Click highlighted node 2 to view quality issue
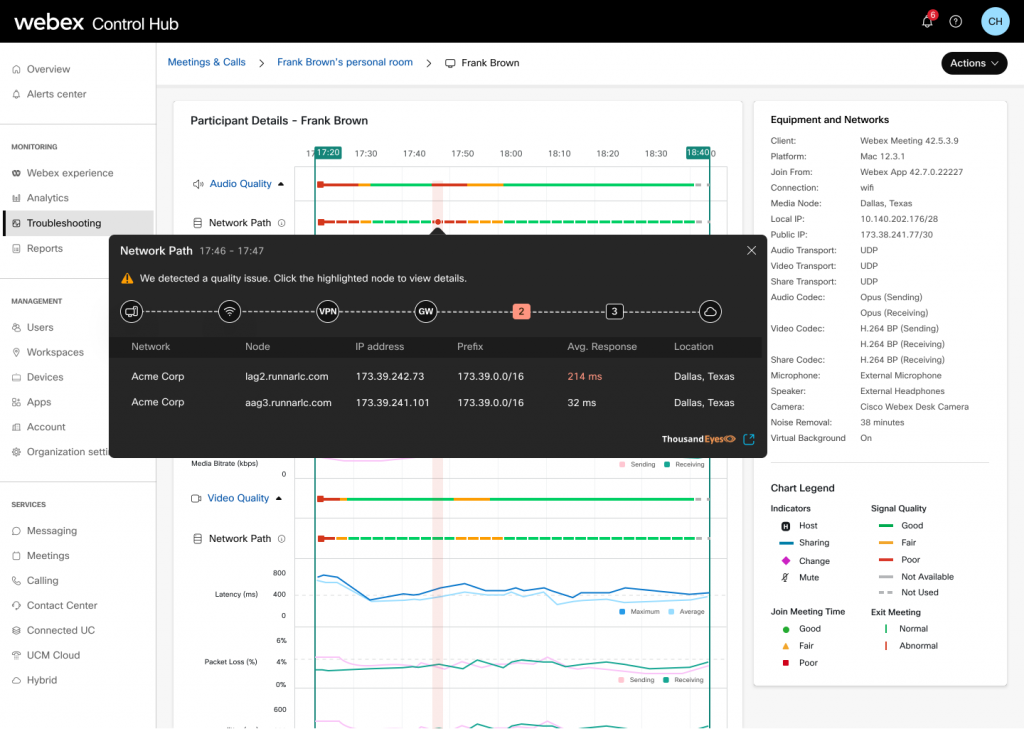This screenshot has width=1024, height=729. 521,311
